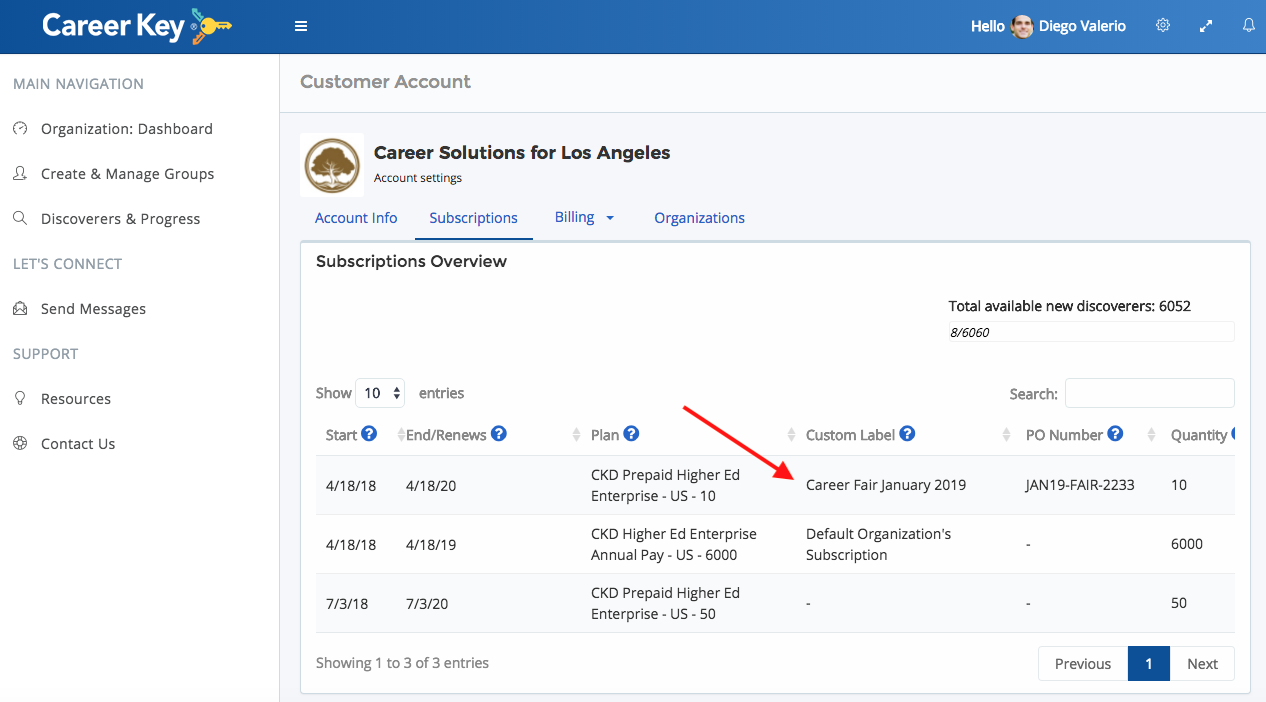
Task: Open the Contact Us page
Action: pos(78,444)
